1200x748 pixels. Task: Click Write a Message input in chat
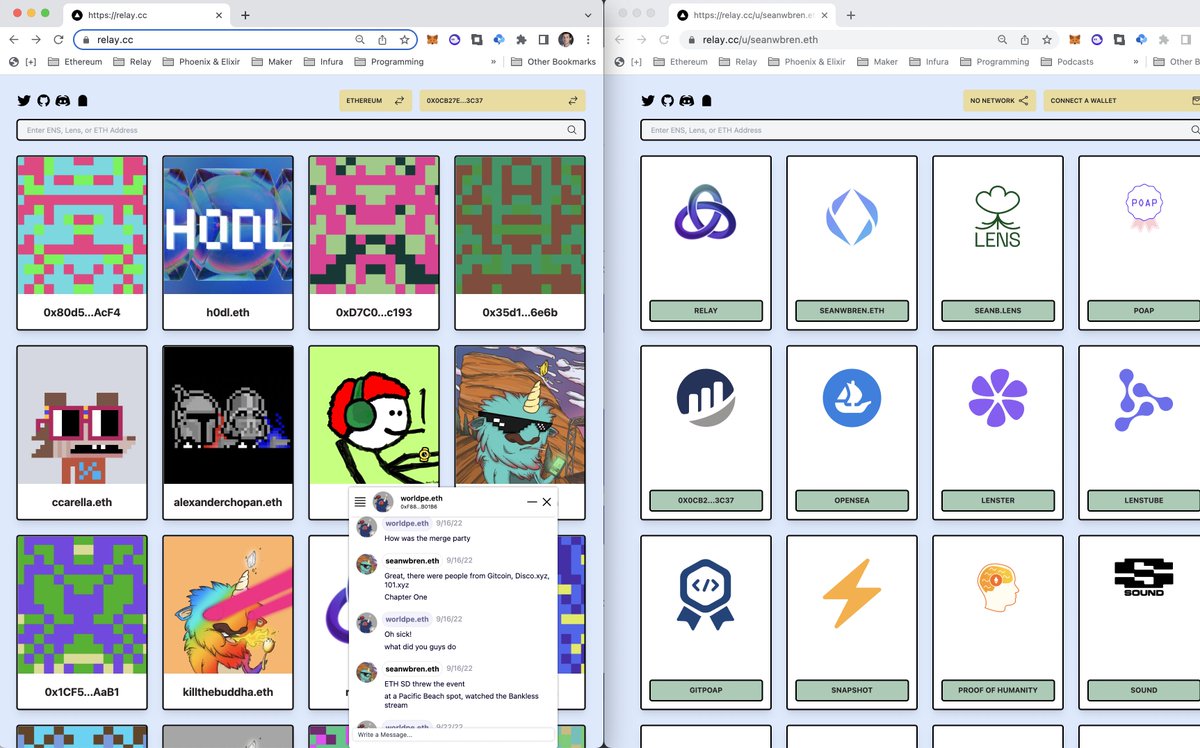(452, 735)
